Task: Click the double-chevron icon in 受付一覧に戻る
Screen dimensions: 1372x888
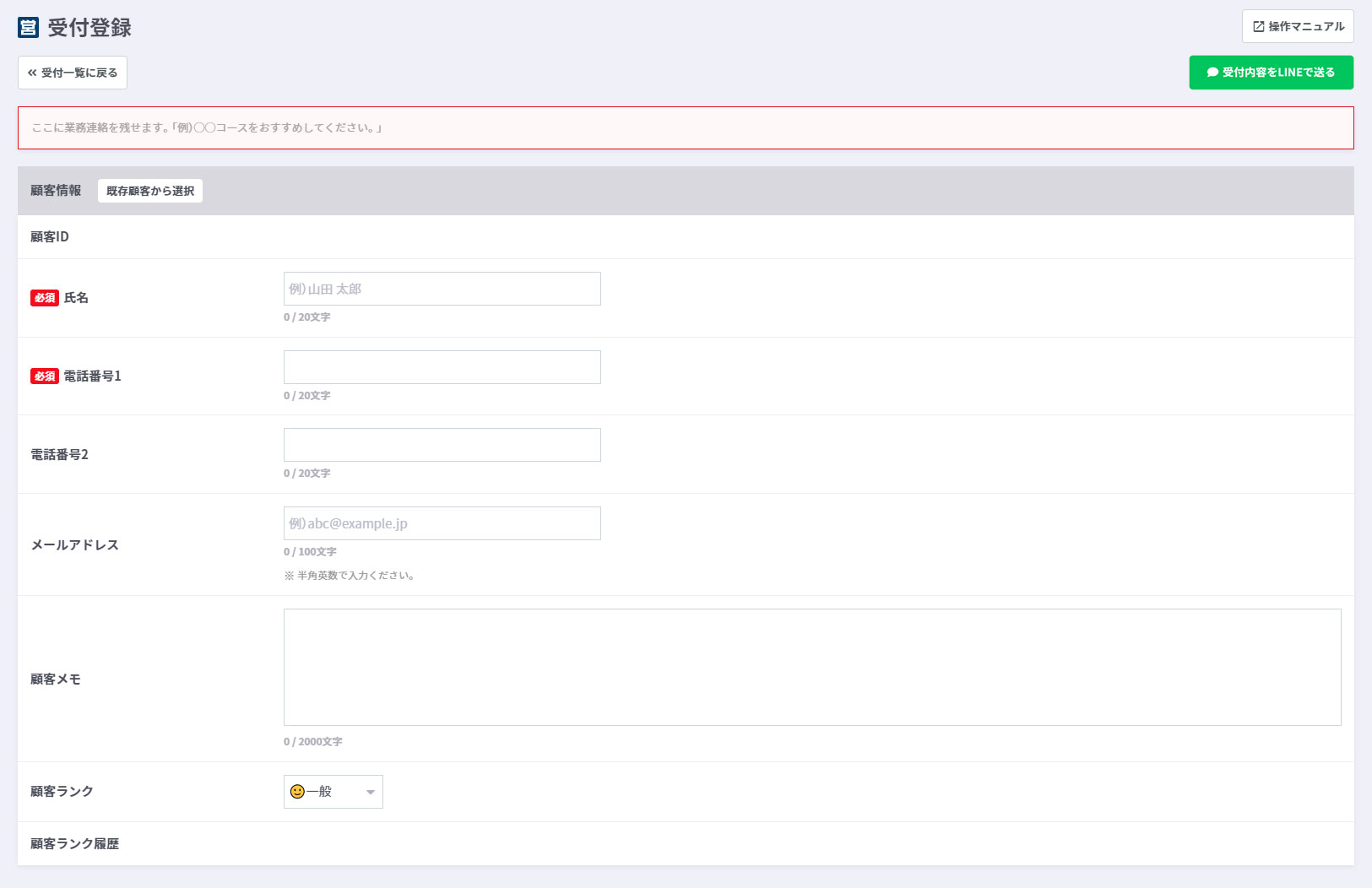Action: (32, 73)
